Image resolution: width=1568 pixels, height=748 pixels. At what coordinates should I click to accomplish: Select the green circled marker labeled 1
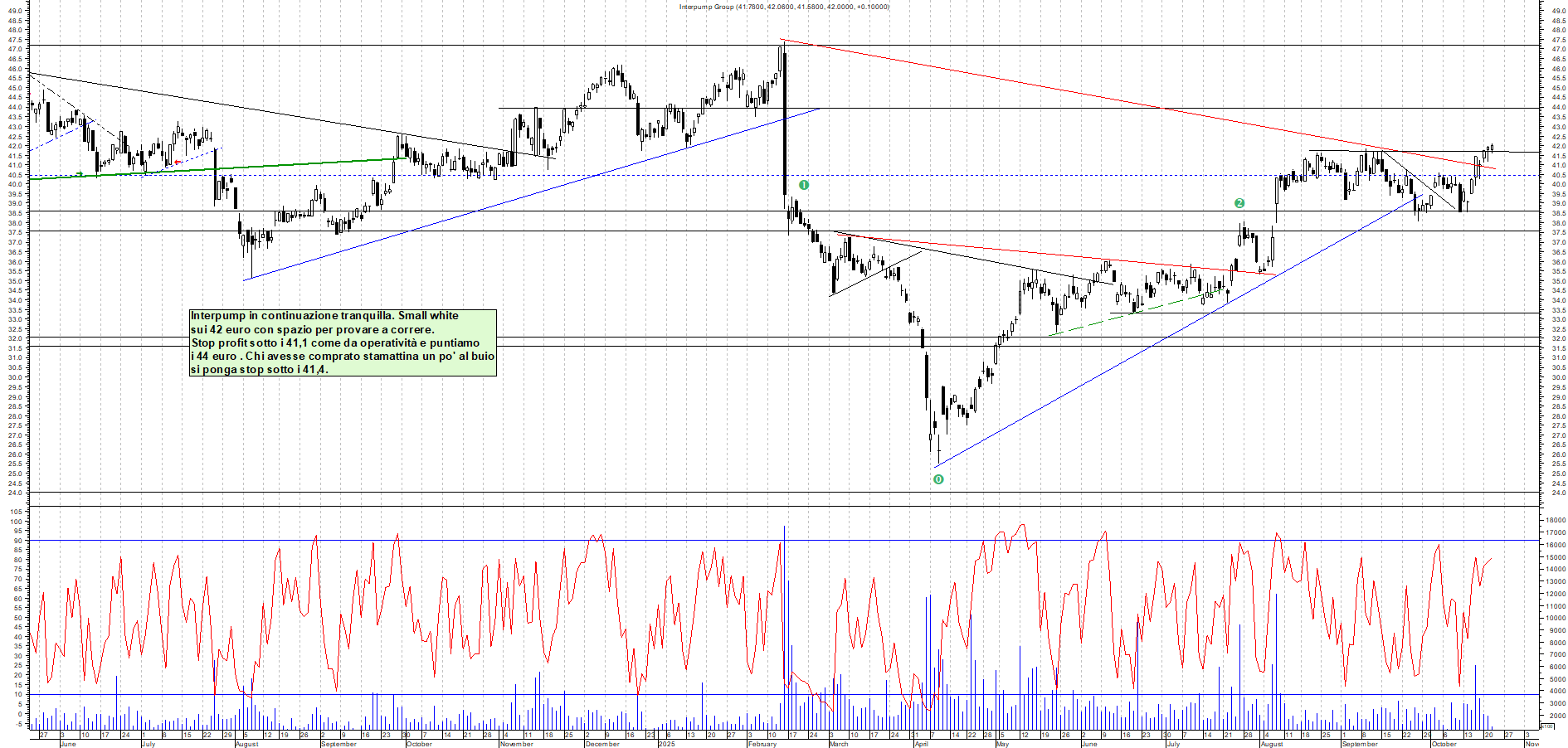coord(803,185)
